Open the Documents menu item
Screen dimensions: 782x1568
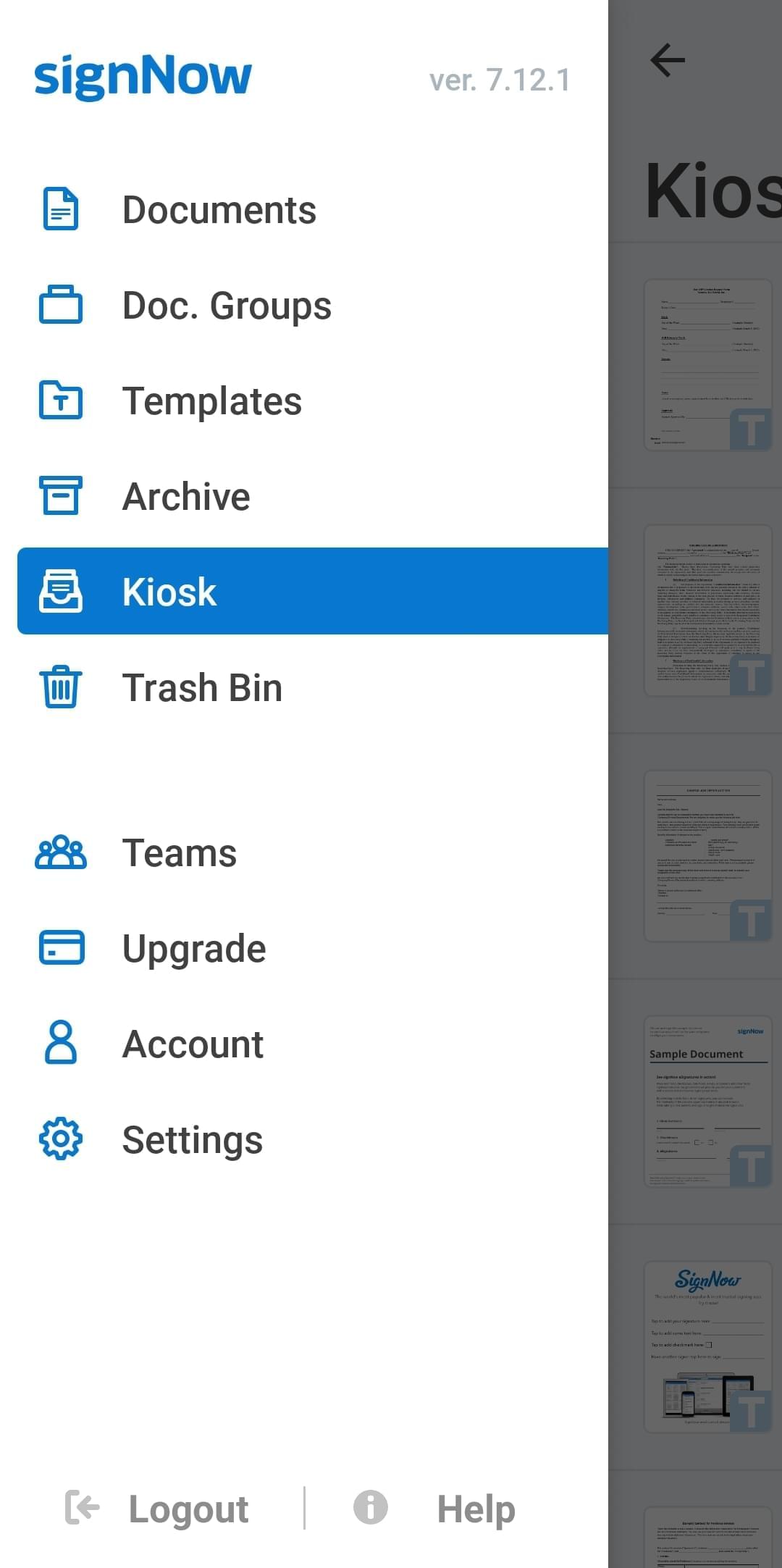[219, 210]
